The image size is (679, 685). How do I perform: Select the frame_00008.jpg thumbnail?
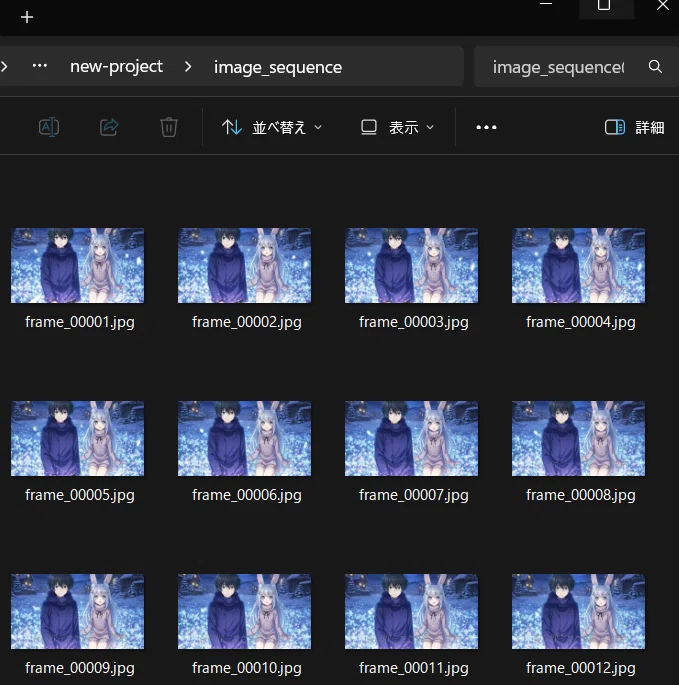click(x=578, y=438)
